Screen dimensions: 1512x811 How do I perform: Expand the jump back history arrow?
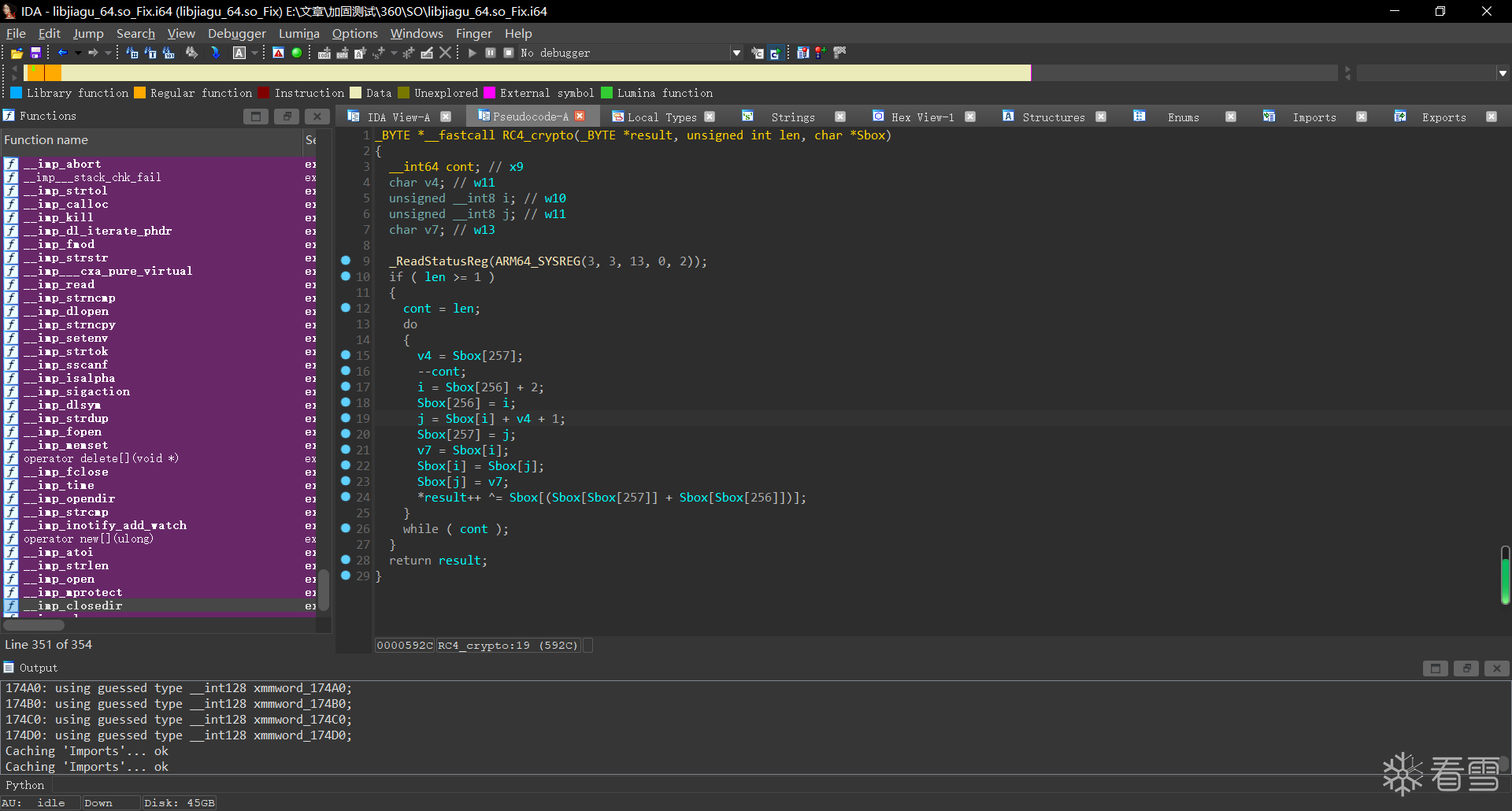tap(78, 53)
